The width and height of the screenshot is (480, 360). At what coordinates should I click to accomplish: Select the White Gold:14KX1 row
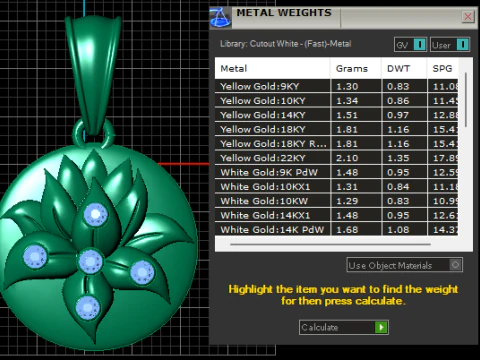click(x=336, y=215)
